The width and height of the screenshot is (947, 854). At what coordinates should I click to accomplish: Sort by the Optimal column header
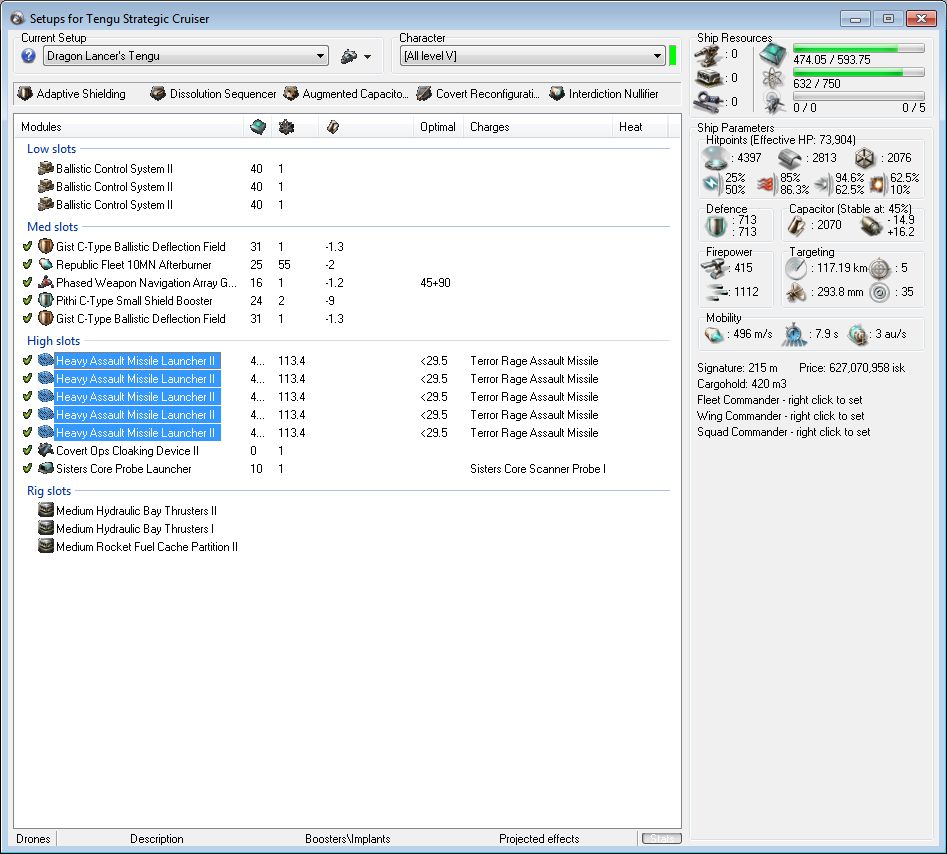pos(438,127)
